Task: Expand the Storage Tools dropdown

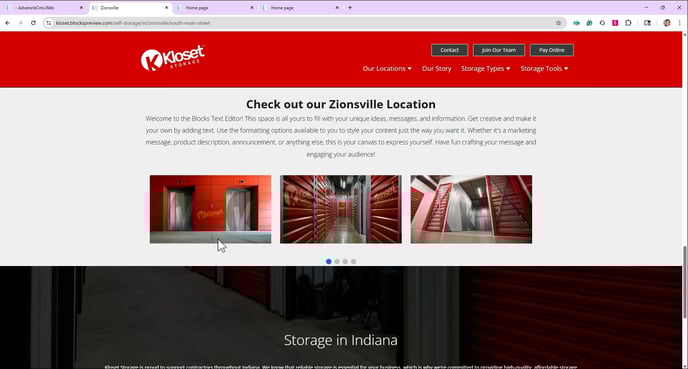Action: tap(544, 68)
